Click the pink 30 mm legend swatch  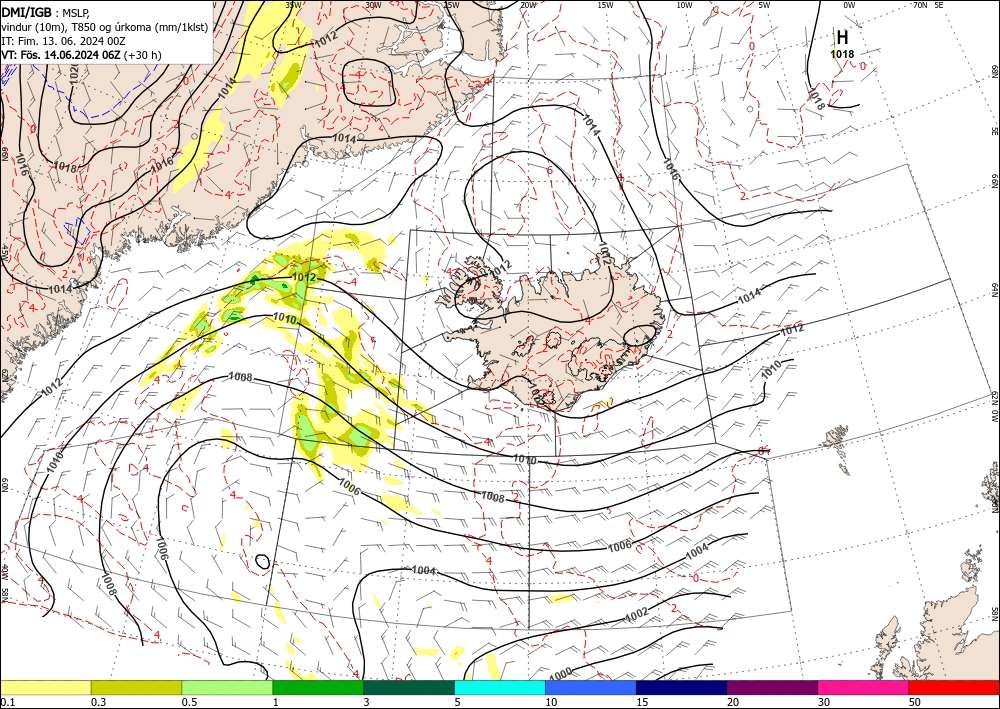click(x=864, y=687)
